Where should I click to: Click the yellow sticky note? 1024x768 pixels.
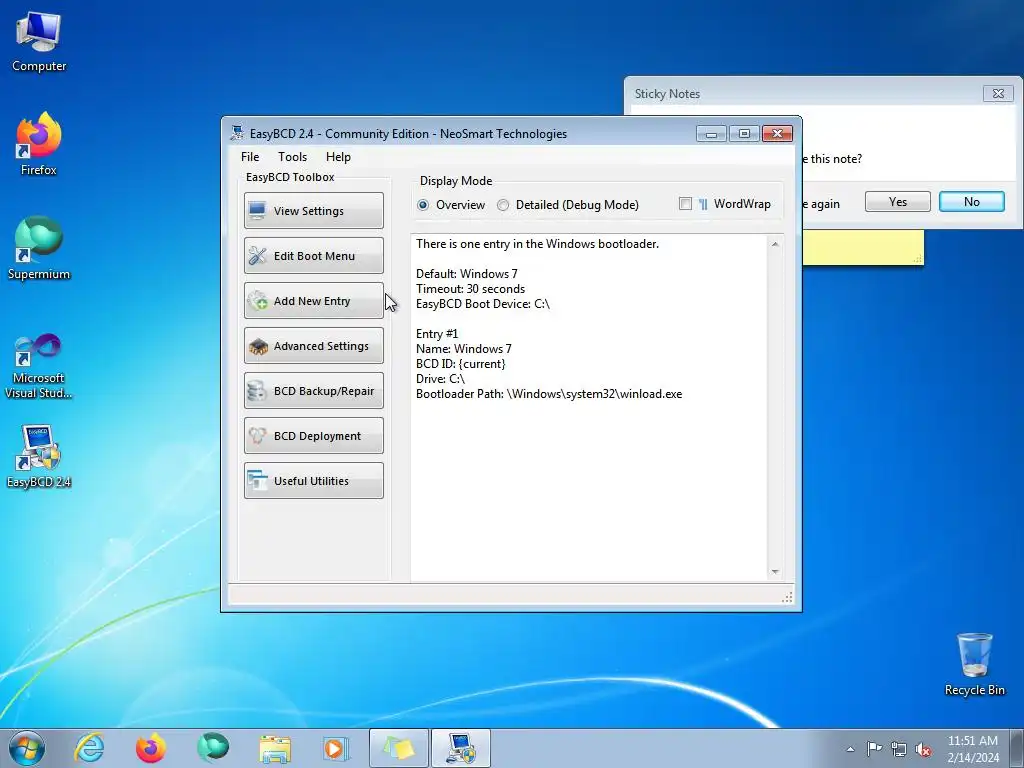863,248
